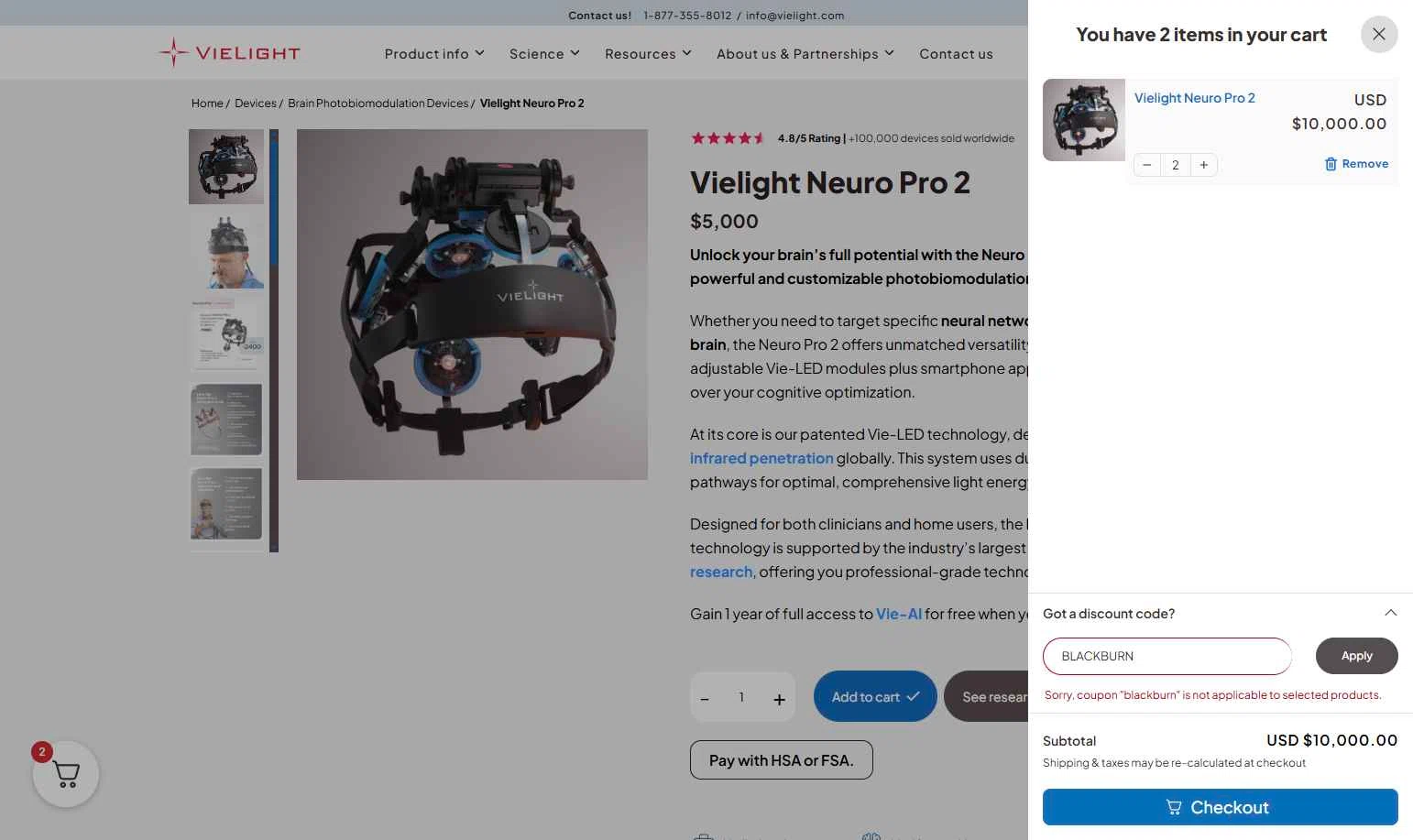Image resolution: width=1413 pixels, height=840 pixels.
Task: Open Vie-AI link
Action: click(x=899, y=614)
